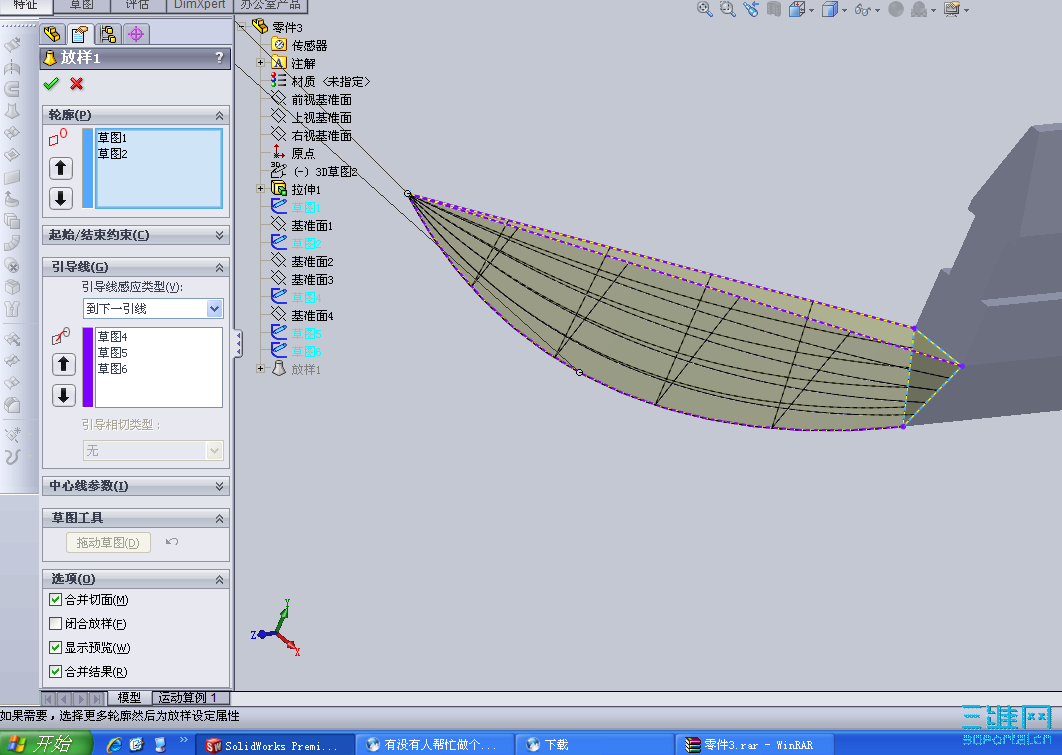Screen dimensions: 1062x755
Task: Move guide curve down in 引导线 list
Action: (64, 395)
